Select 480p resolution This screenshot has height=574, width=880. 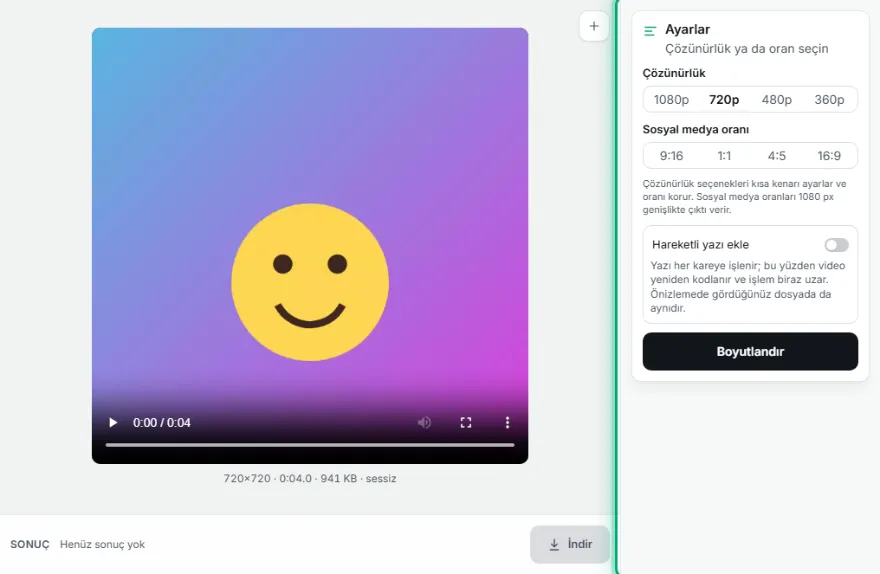pos(777,99)
